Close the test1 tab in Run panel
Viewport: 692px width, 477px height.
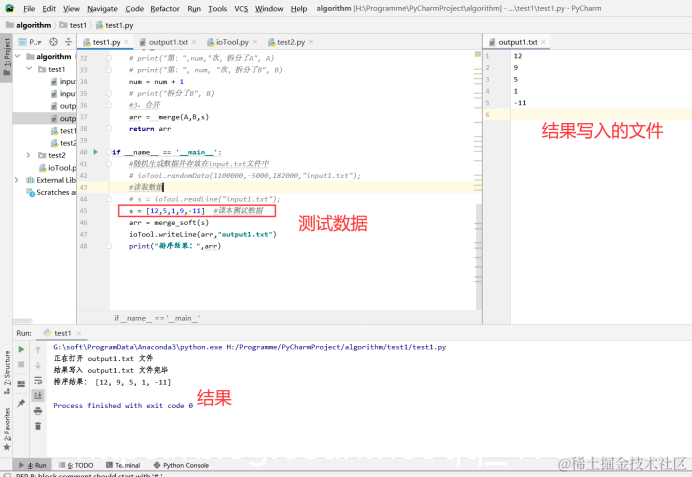[x=79, y=333]
